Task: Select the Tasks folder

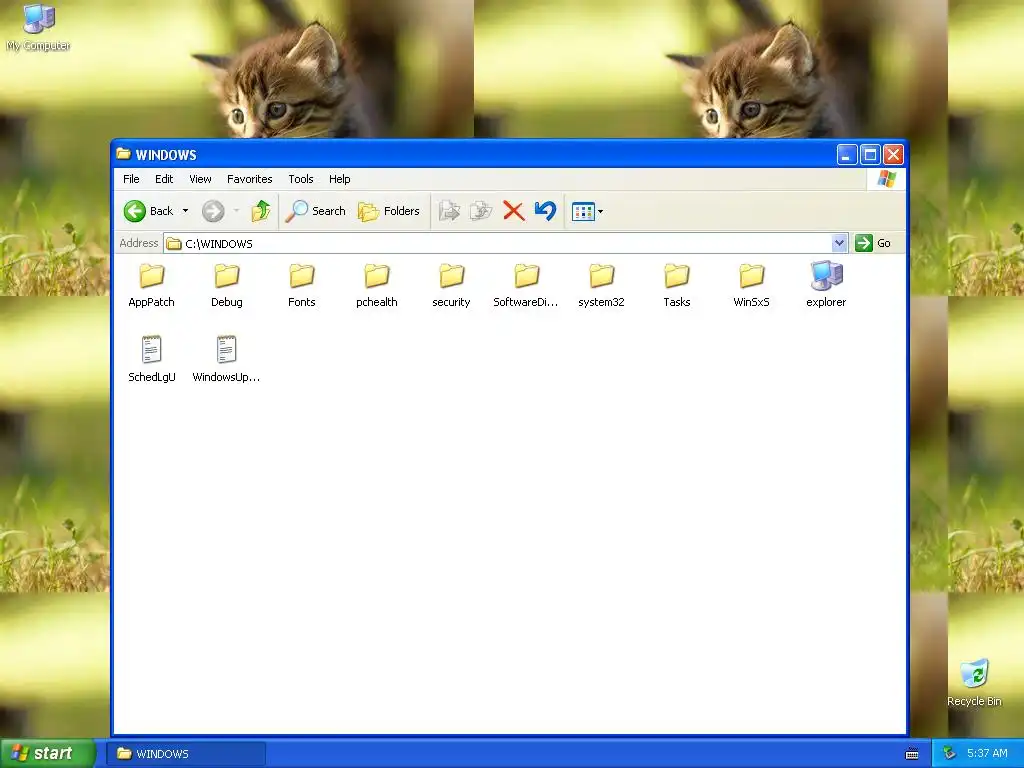Action: pos(677,285)
